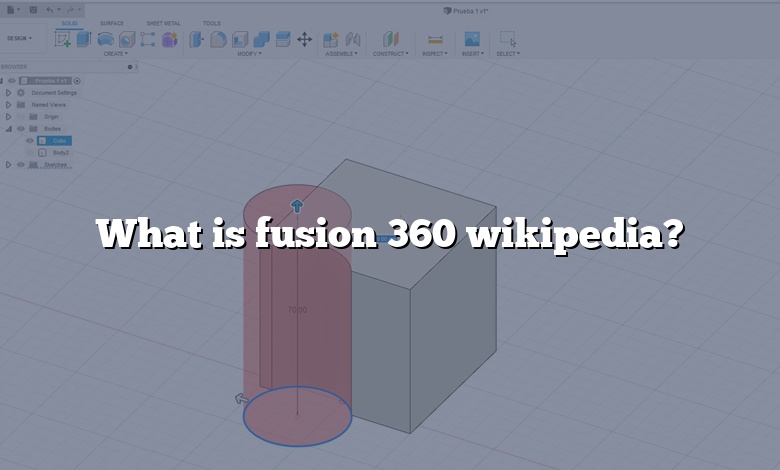Screen dimensions: 780x470
Task: Click the Hole tool icon
Action: 127,39
